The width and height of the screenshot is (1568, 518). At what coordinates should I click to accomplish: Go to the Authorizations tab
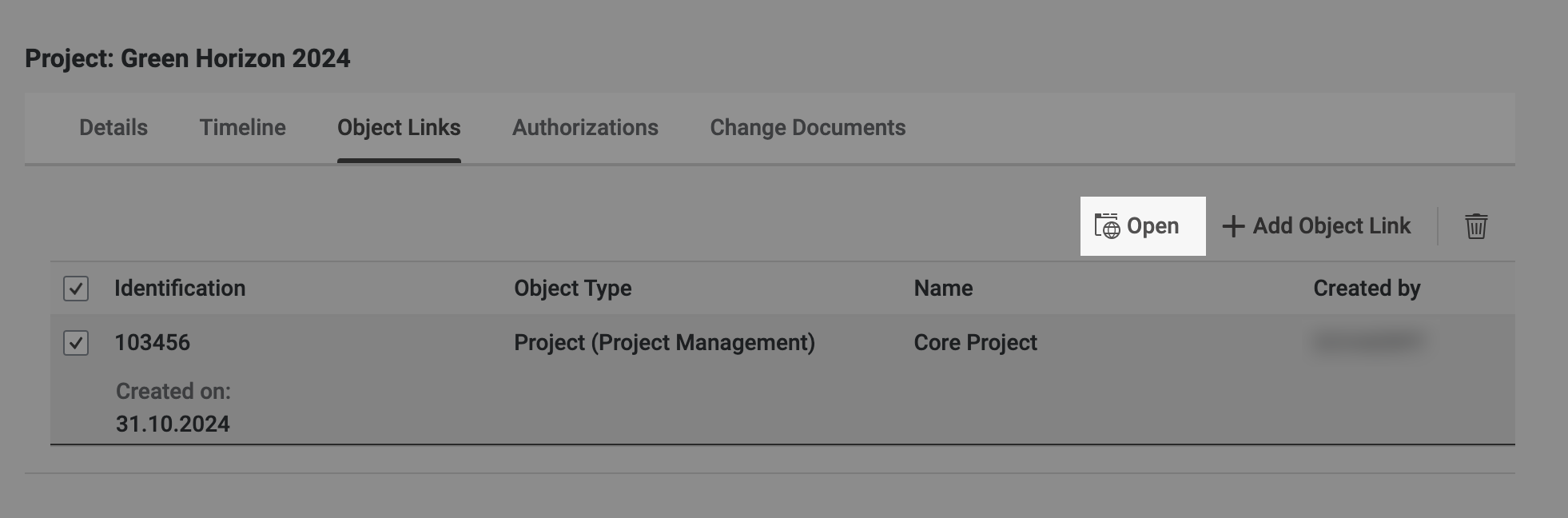[x=585, y=128]
